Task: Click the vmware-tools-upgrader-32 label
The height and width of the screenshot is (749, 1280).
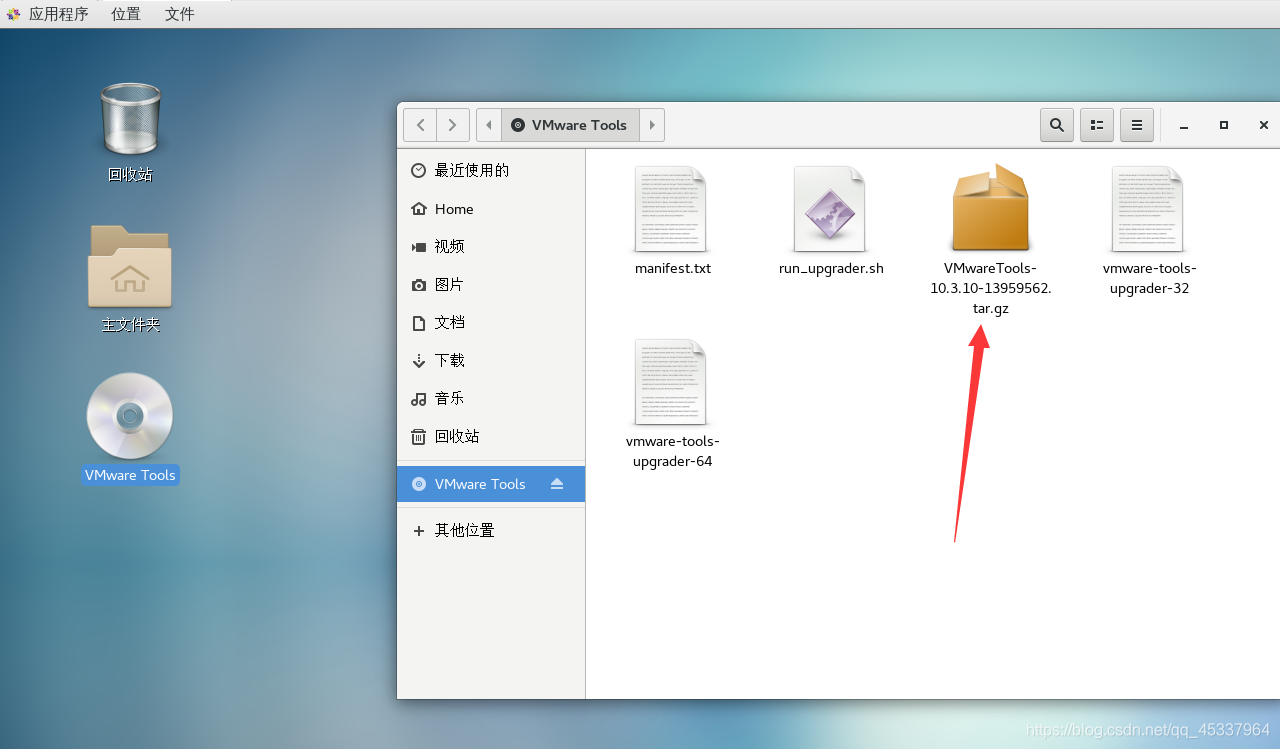Action: pyautogui.click(x=1150, y=279)
